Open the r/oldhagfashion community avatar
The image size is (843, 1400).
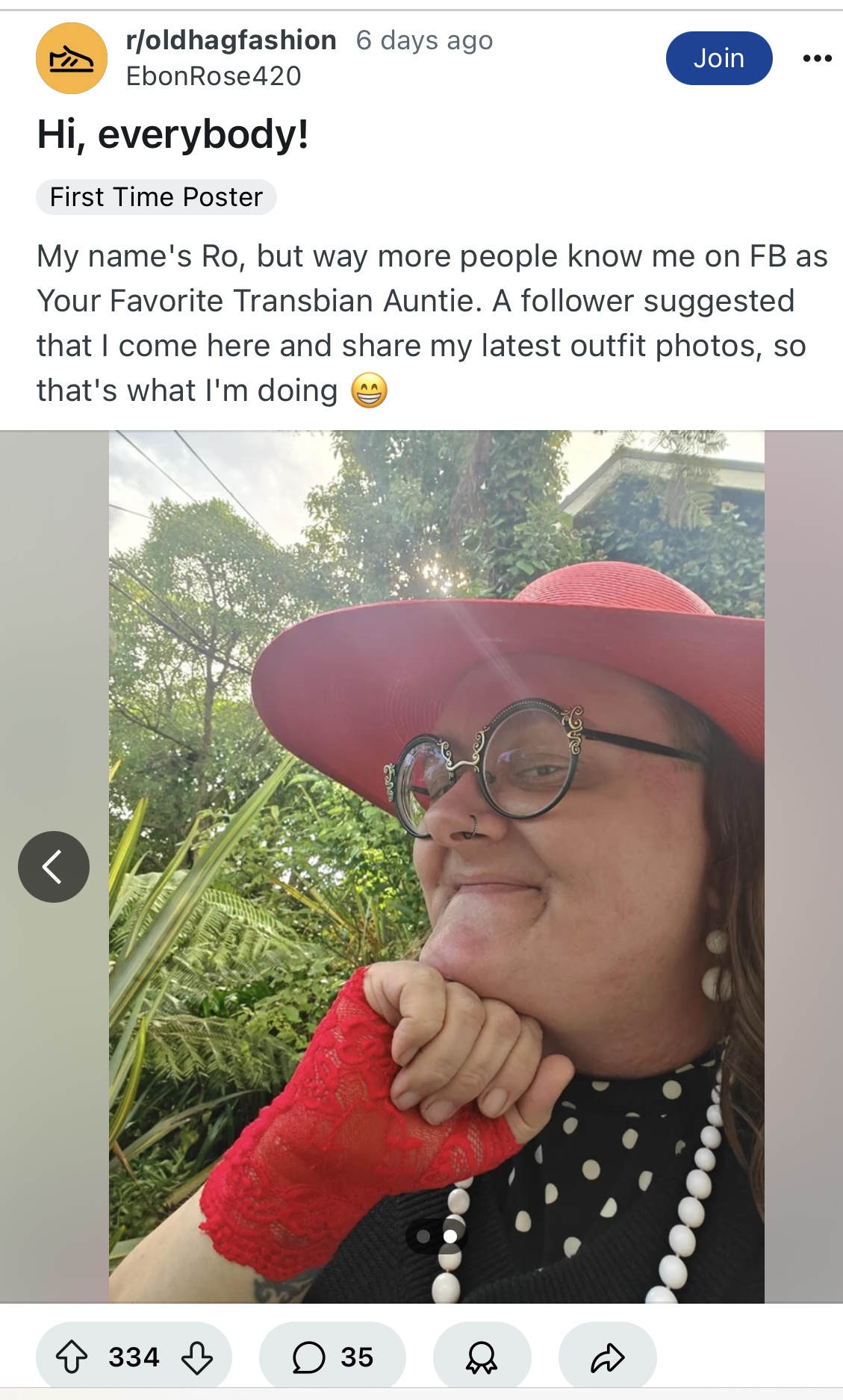[x=72, y=58]
